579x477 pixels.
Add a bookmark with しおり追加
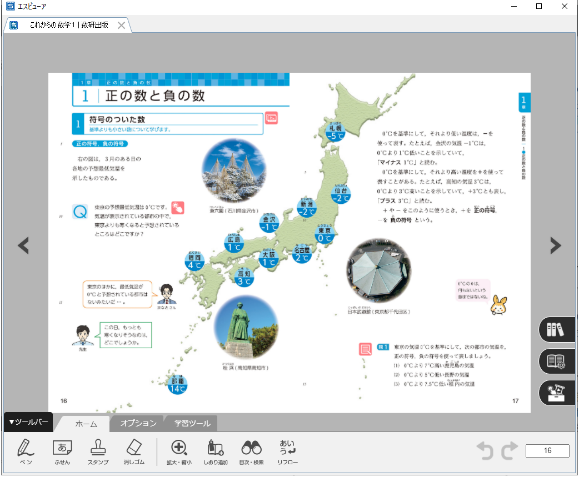pos(216,451)
